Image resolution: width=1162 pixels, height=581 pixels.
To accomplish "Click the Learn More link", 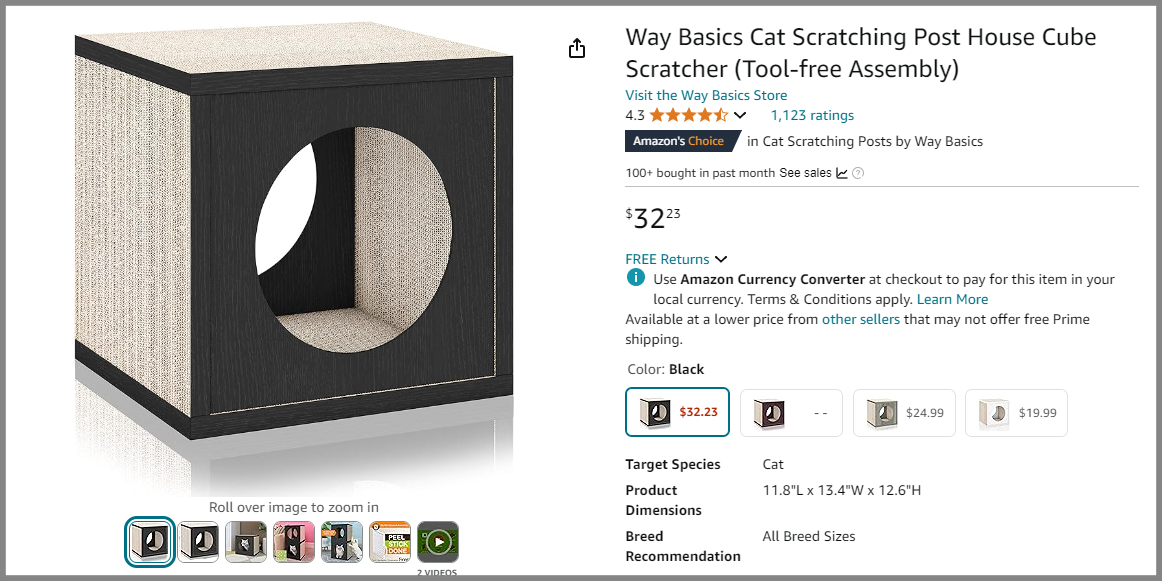I will coord(952,299).
